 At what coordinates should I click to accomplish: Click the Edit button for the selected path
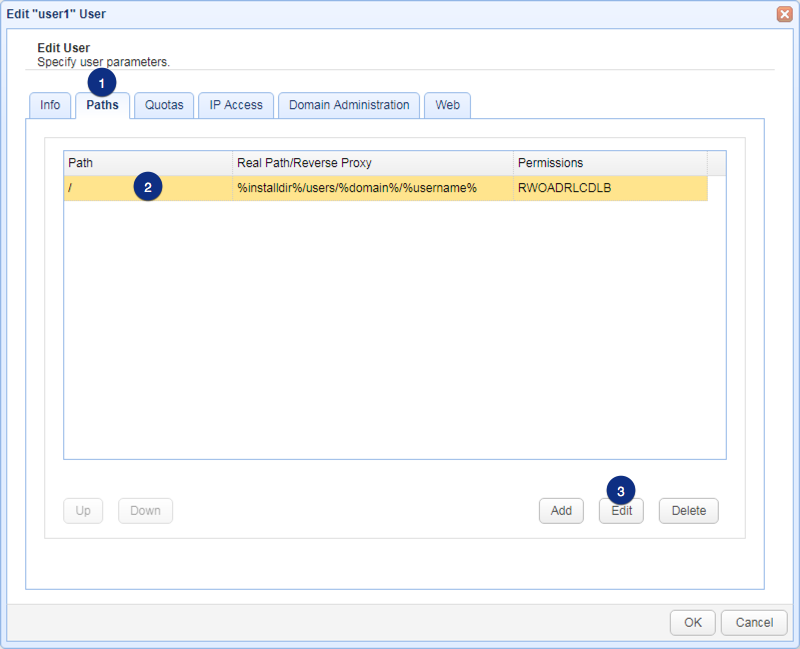[620, 511]
